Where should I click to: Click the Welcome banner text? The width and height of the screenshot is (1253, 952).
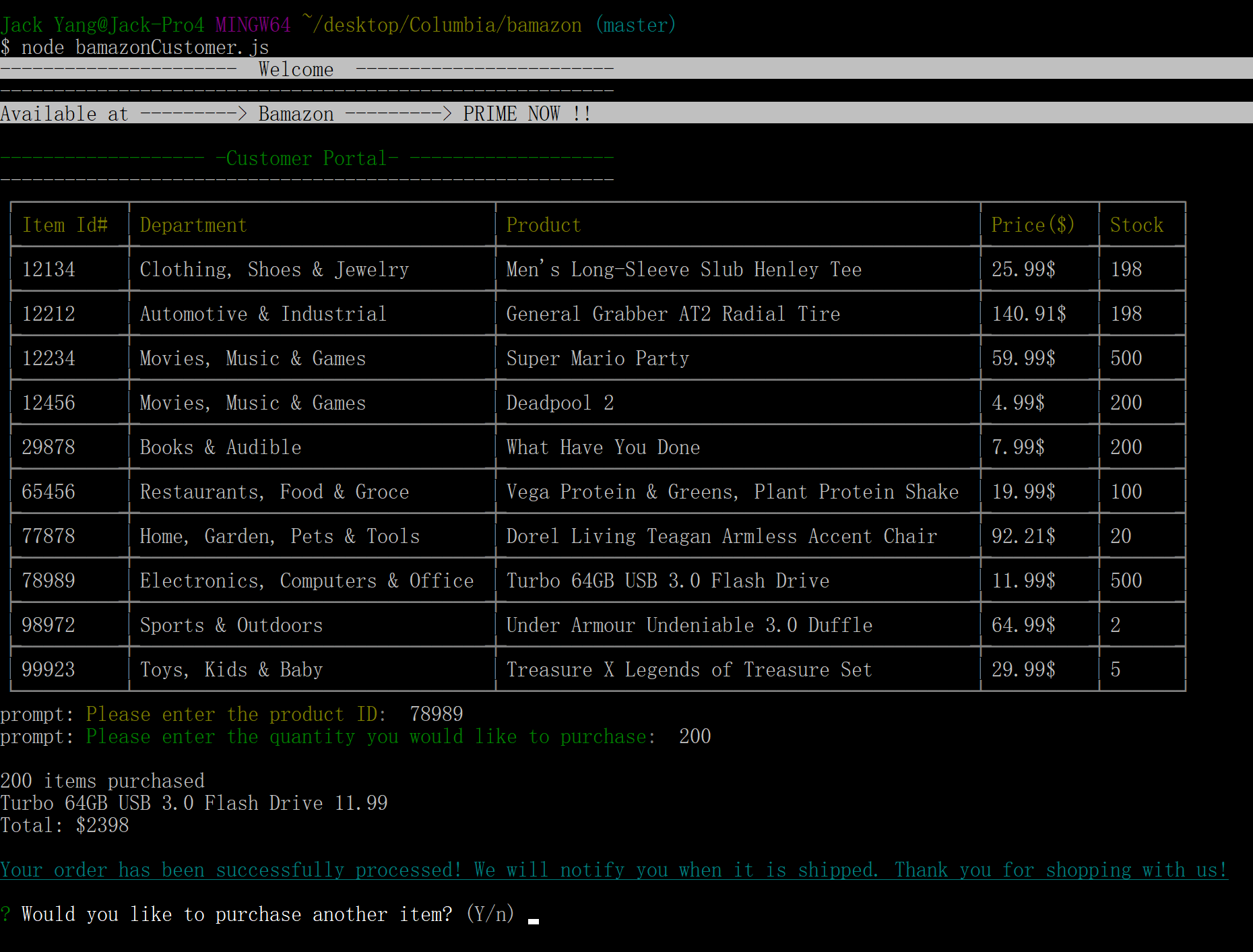tap(296, 69)
